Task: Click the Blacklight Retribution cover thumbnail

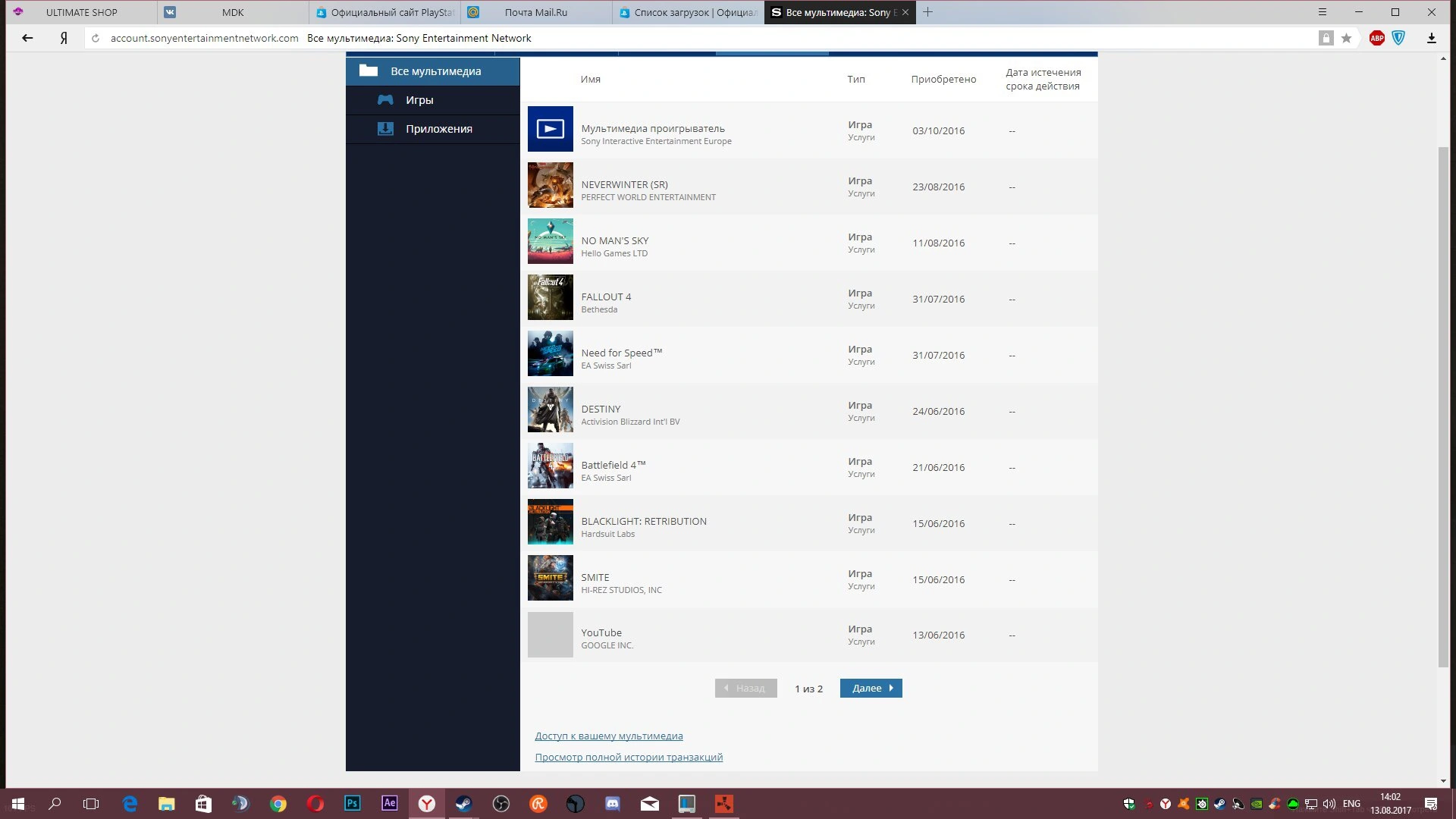Action: click(551, 522)
